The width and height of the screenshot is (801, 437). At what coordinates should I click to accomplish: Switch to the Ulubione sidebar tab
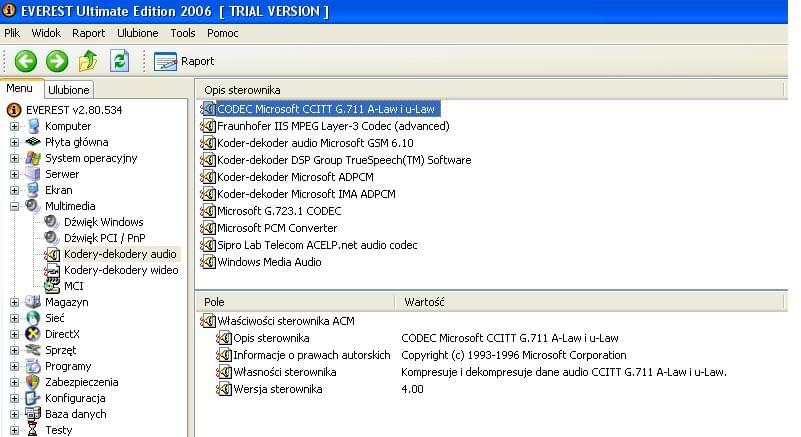pyautogui.click(x=69, y=90)
